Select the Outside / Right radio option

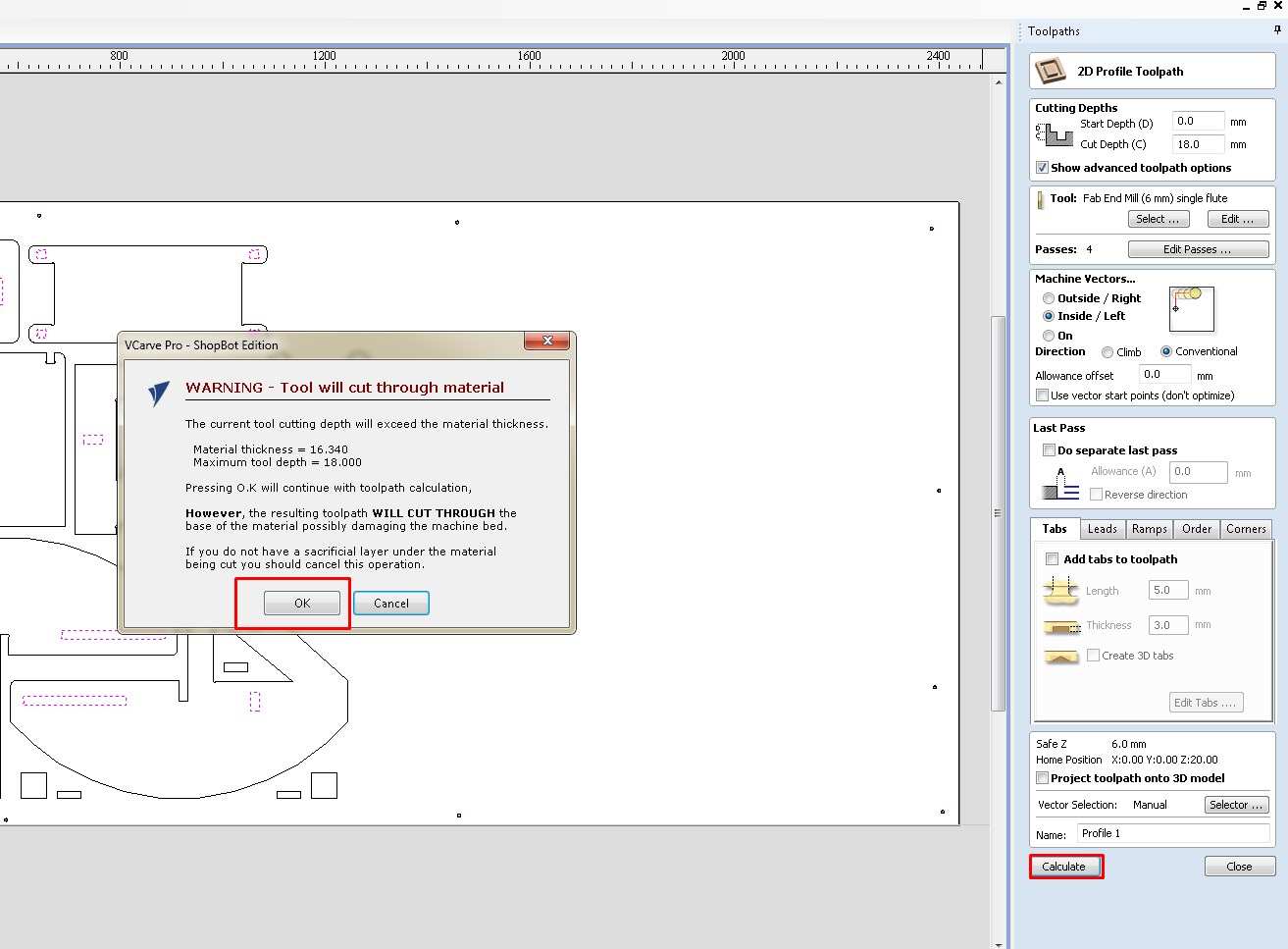coord(1049,298)
